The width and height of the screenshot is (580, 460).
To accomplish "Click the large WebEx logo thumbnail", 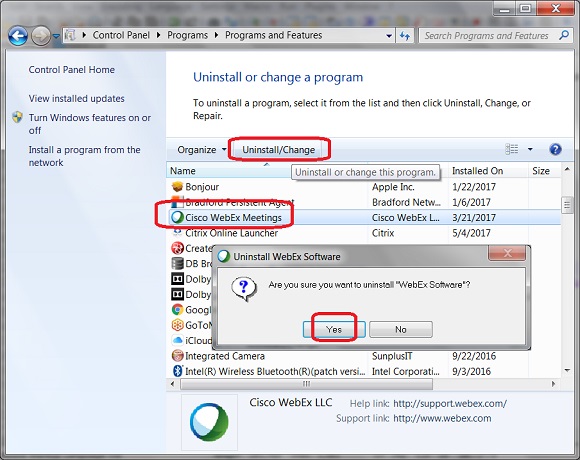I will pos(209,422).
